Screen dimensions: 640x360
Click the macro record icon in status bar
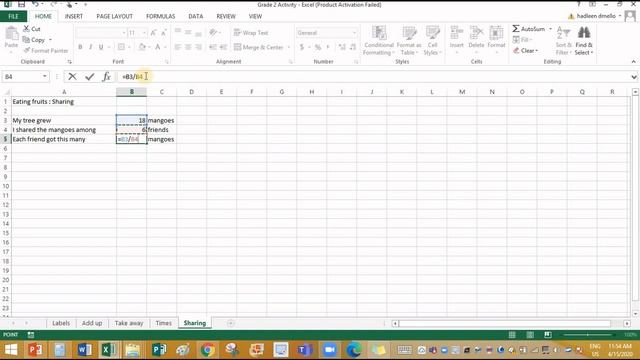(x=31, y=335)
